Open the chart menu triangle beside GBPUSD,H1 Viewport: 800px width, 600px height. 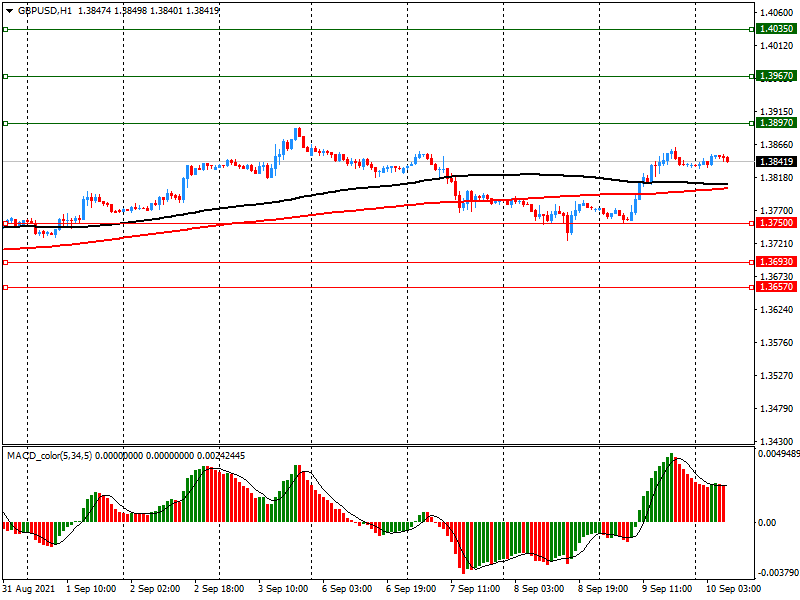(9, 11)
